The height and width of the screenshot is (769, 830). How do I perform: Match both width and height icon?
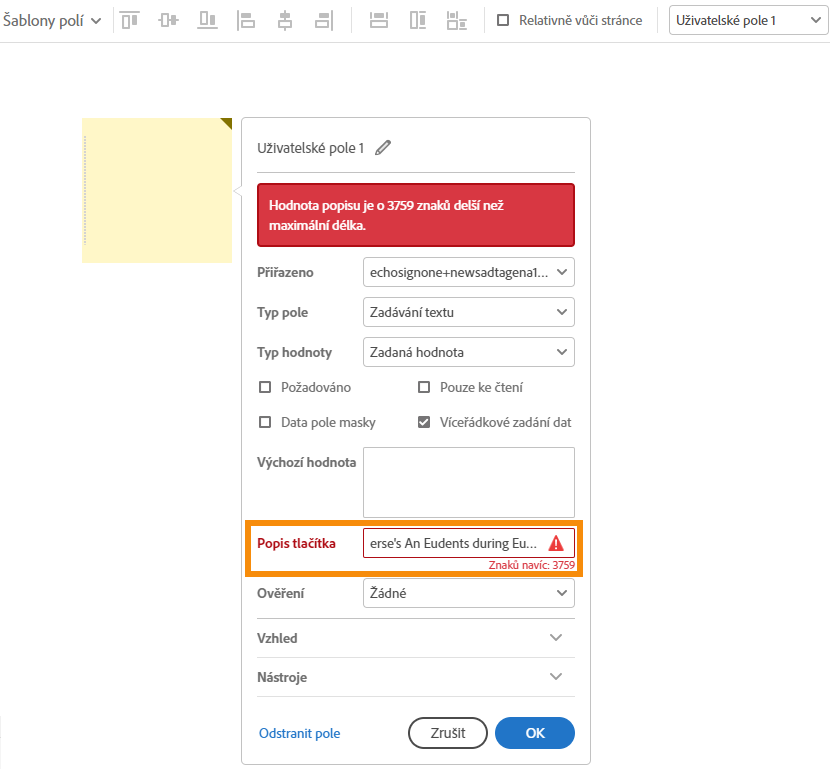[x=456, y=21]
